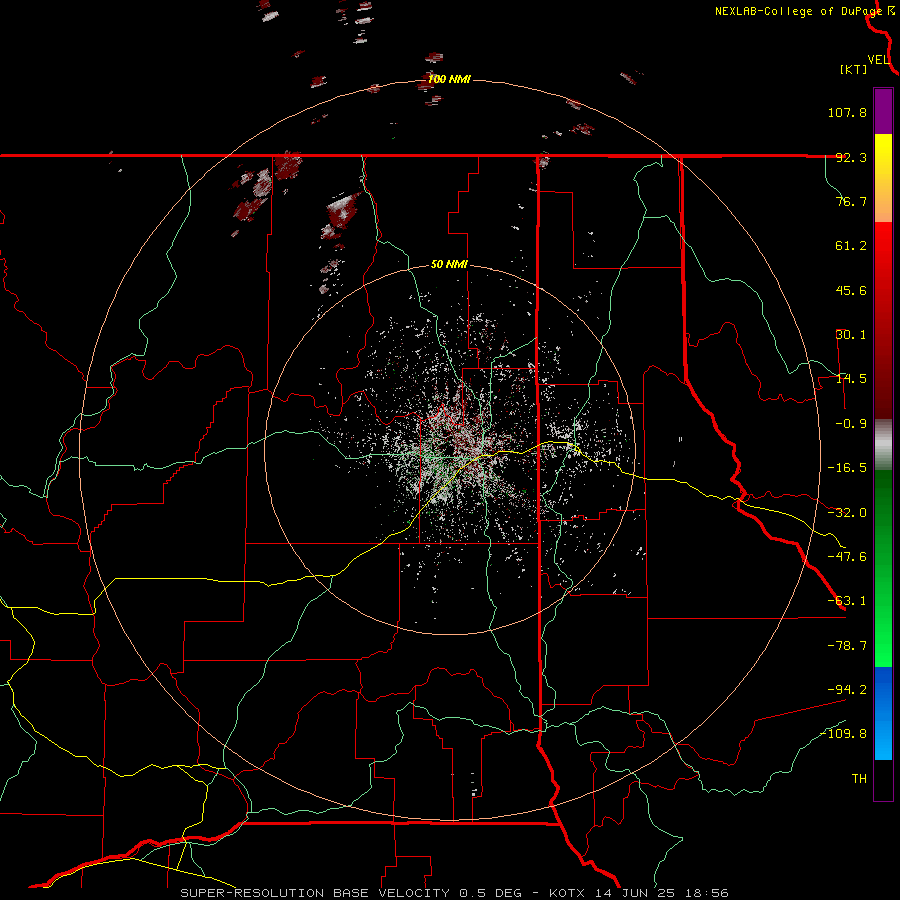Click the -47.6 legend value
Viewport: 900px width, 900px height.
[x=847, y=557]
